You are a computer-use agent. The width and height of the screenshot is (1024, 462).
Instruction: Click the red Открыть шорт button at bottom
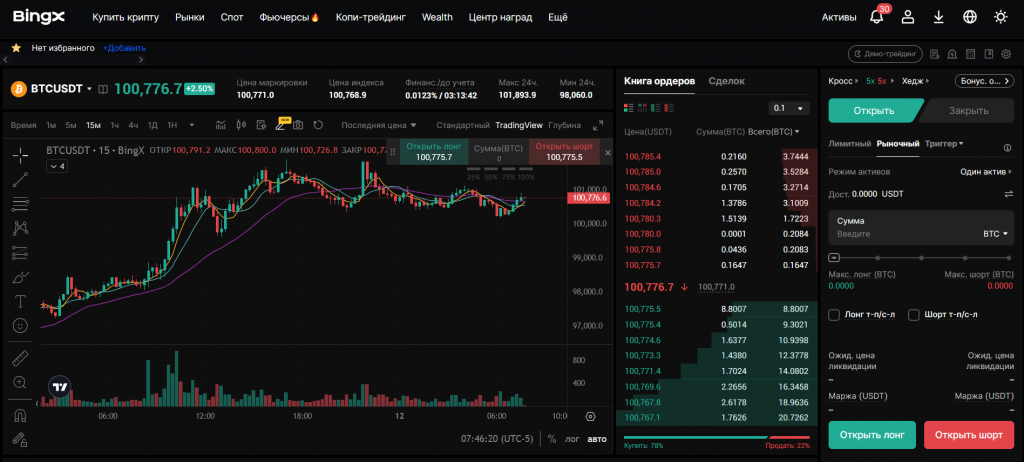coord(968,435)
